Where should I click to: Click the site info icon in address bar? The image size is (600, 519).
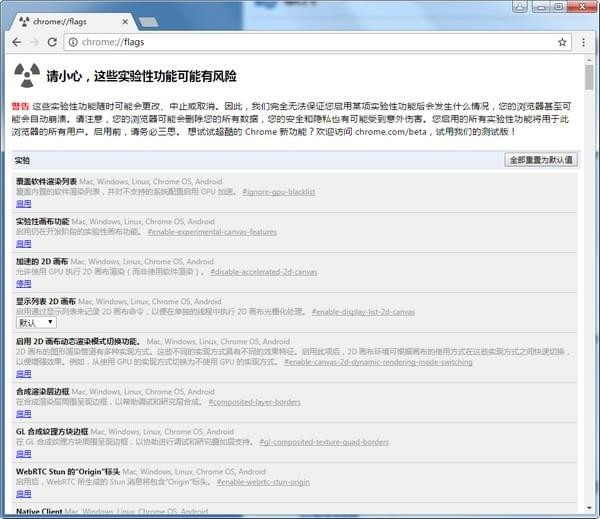[75, 42]
